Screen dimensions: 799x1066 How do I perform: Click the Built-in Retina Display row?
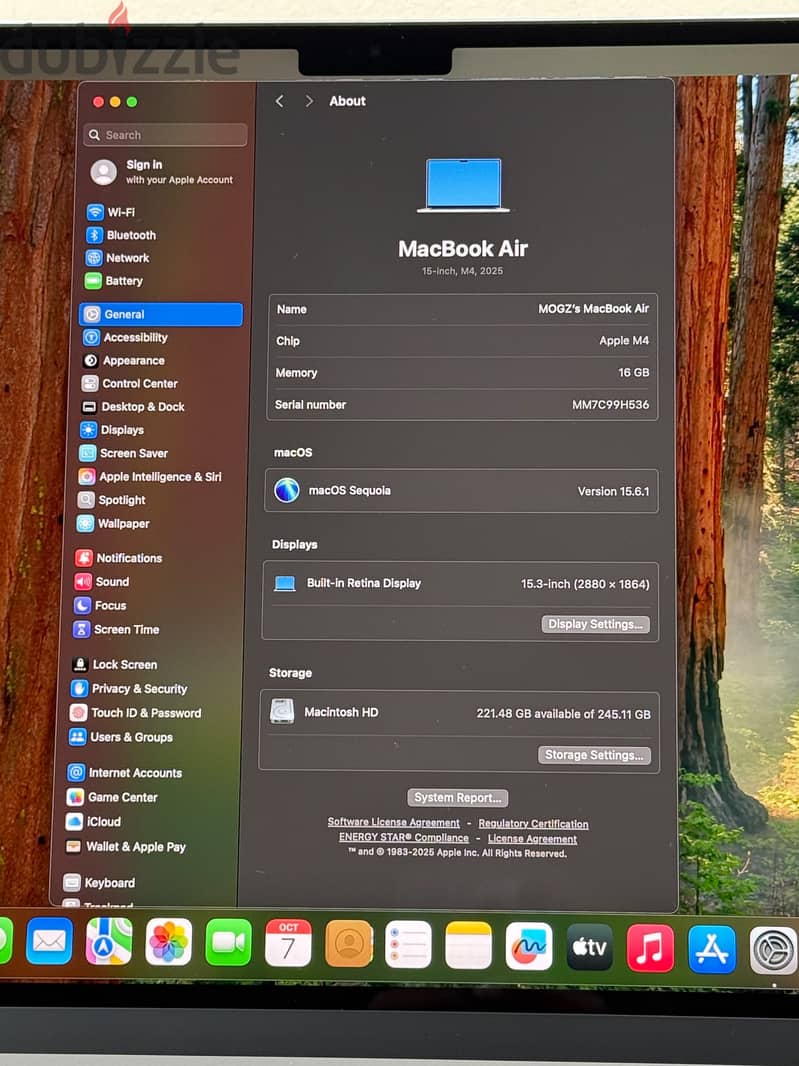tap(461, 583)
